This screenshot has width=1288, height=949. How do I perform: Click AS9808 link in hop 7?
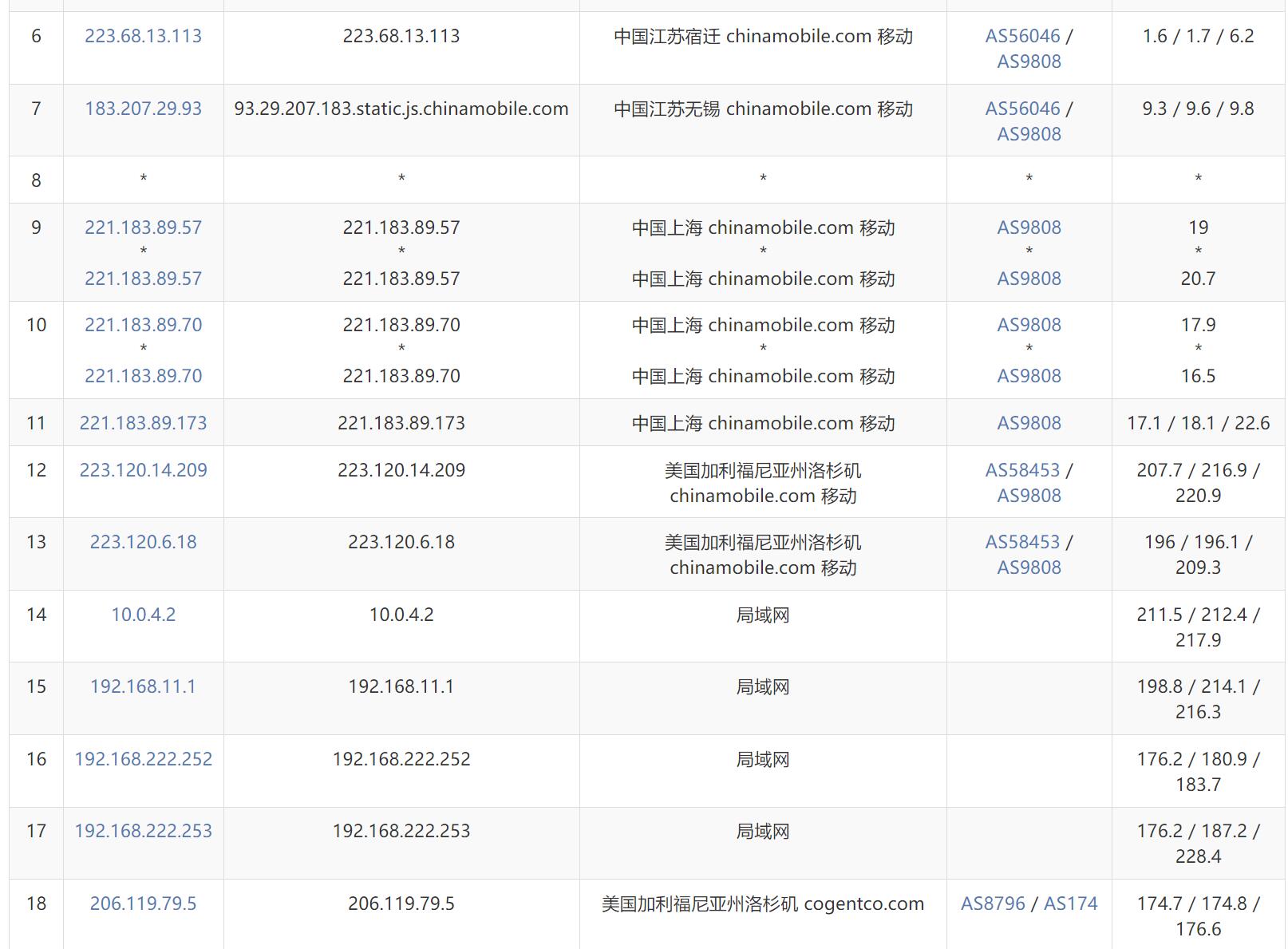(x=1029, y=134)
